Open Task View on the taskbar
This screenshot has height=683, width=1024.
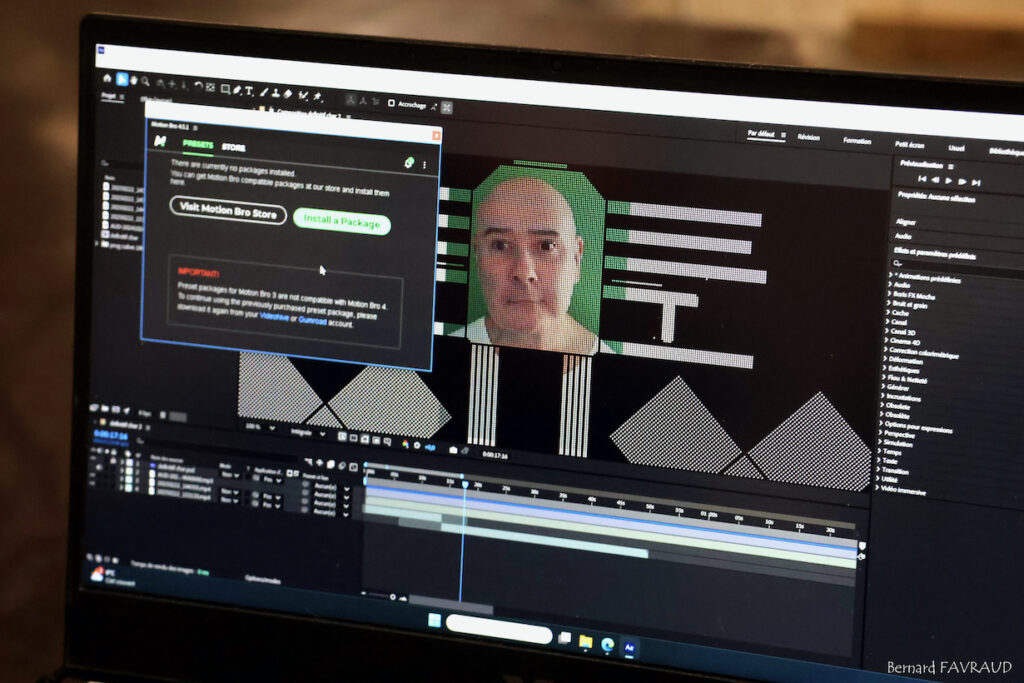click(x=565, y=638)
